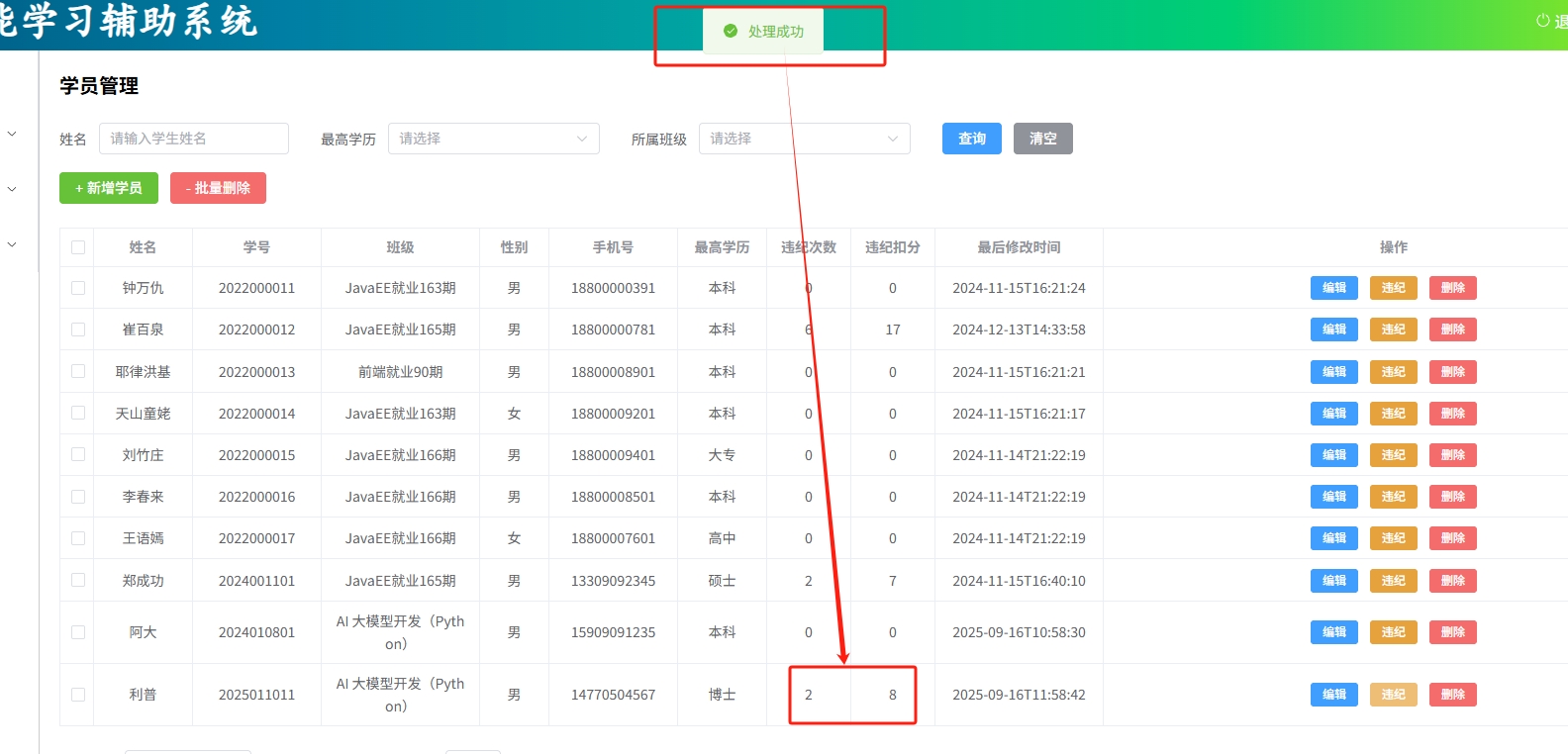Expand the second sidebar menu chevron

12,189
